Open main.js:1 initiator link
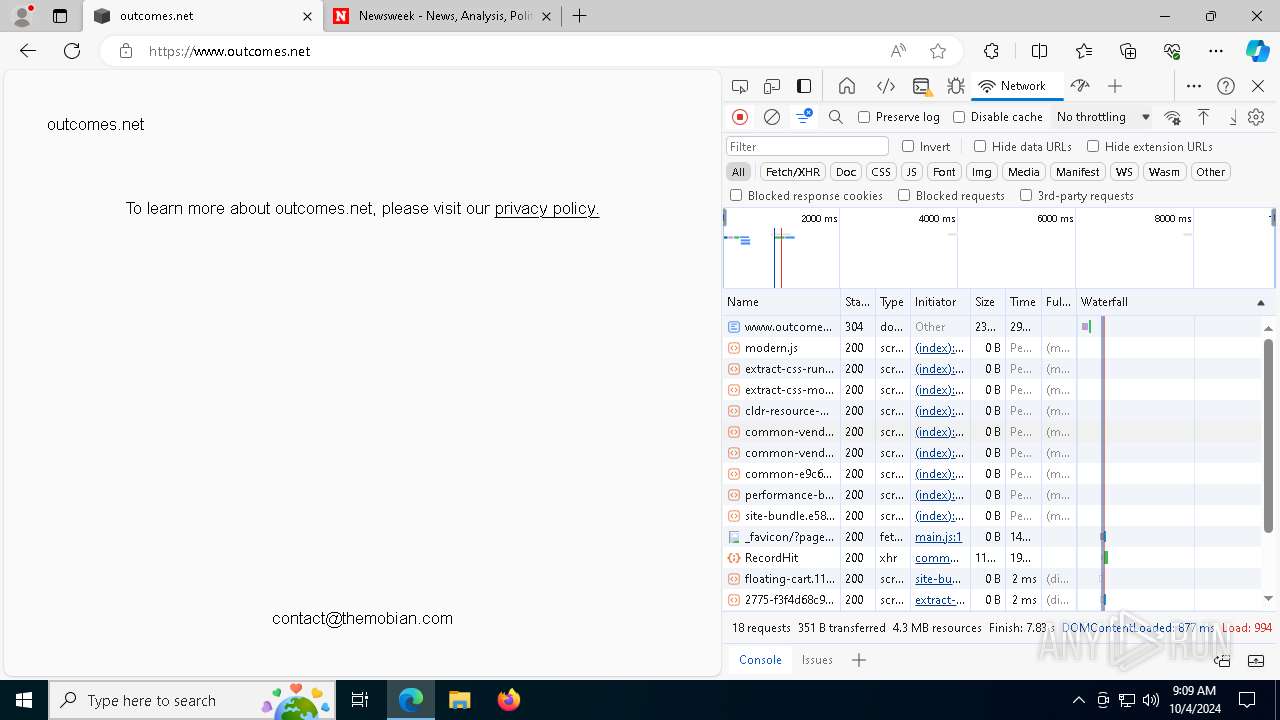Screen dimensions: 1280x720 pos(938,537)
